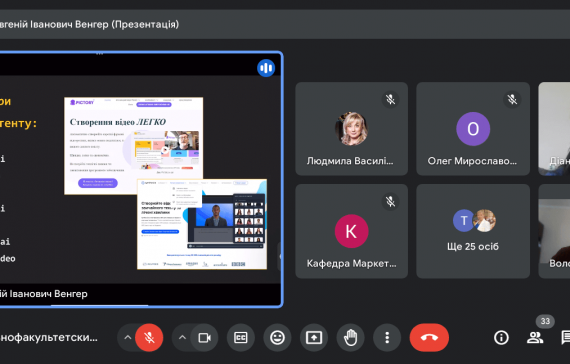Viewport: 570px width, 364px height.
Task: Raise hand using the hand icon
Action: (x=350, y=338)
